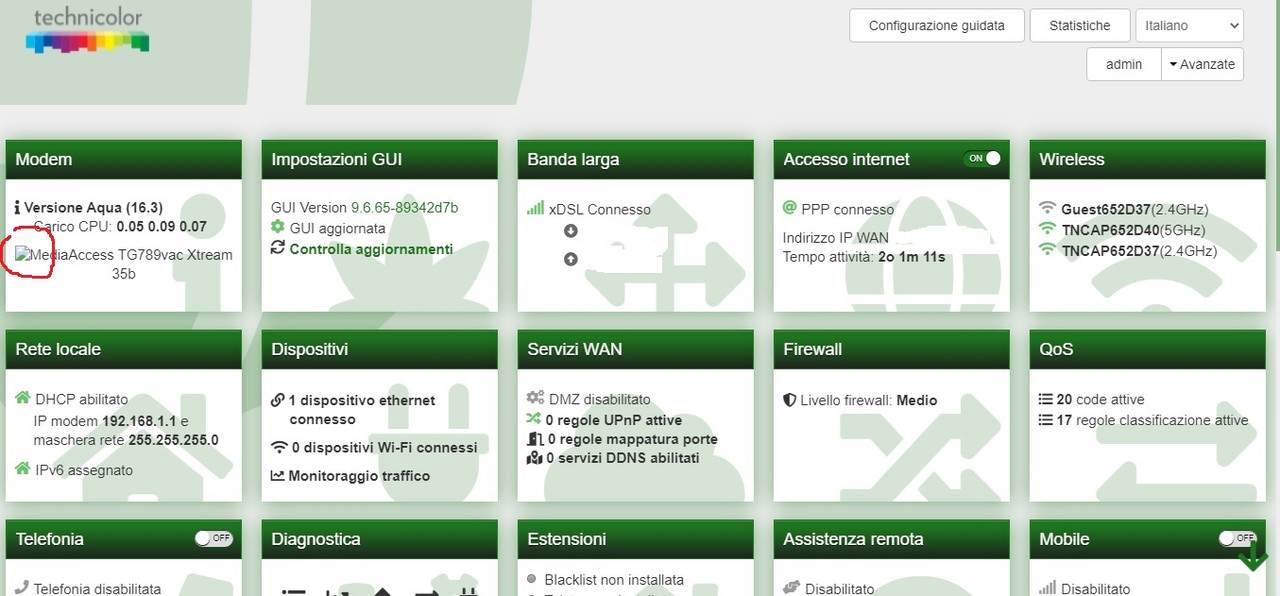Image resolution: width=1280 pixels, height=596 pixels.
Task: Click the gear icon next to GUI aggiornata
Action: coord(278,227)
